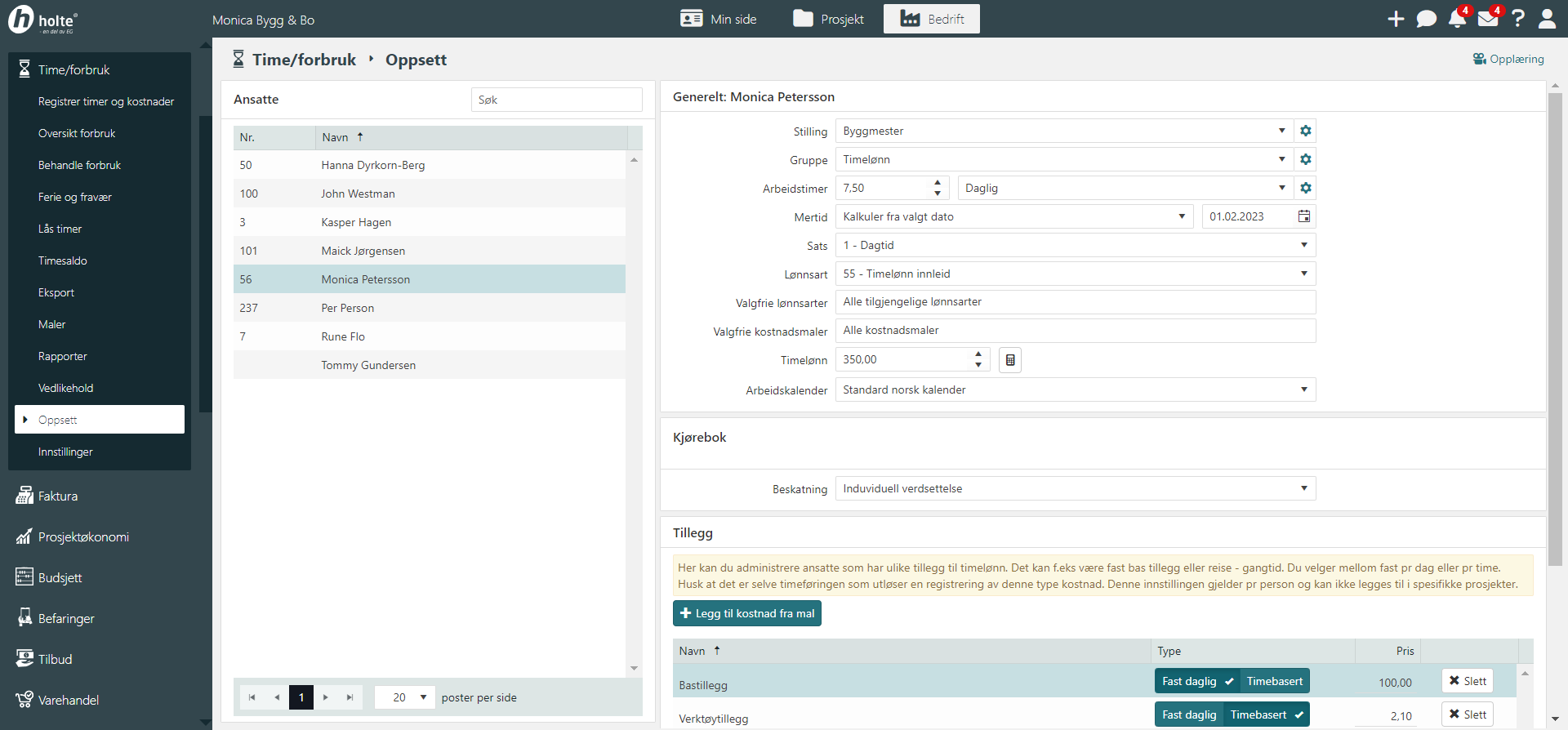
Task: Open the calculator icon next to Timelønn
Action: [x=1009, y=360]
